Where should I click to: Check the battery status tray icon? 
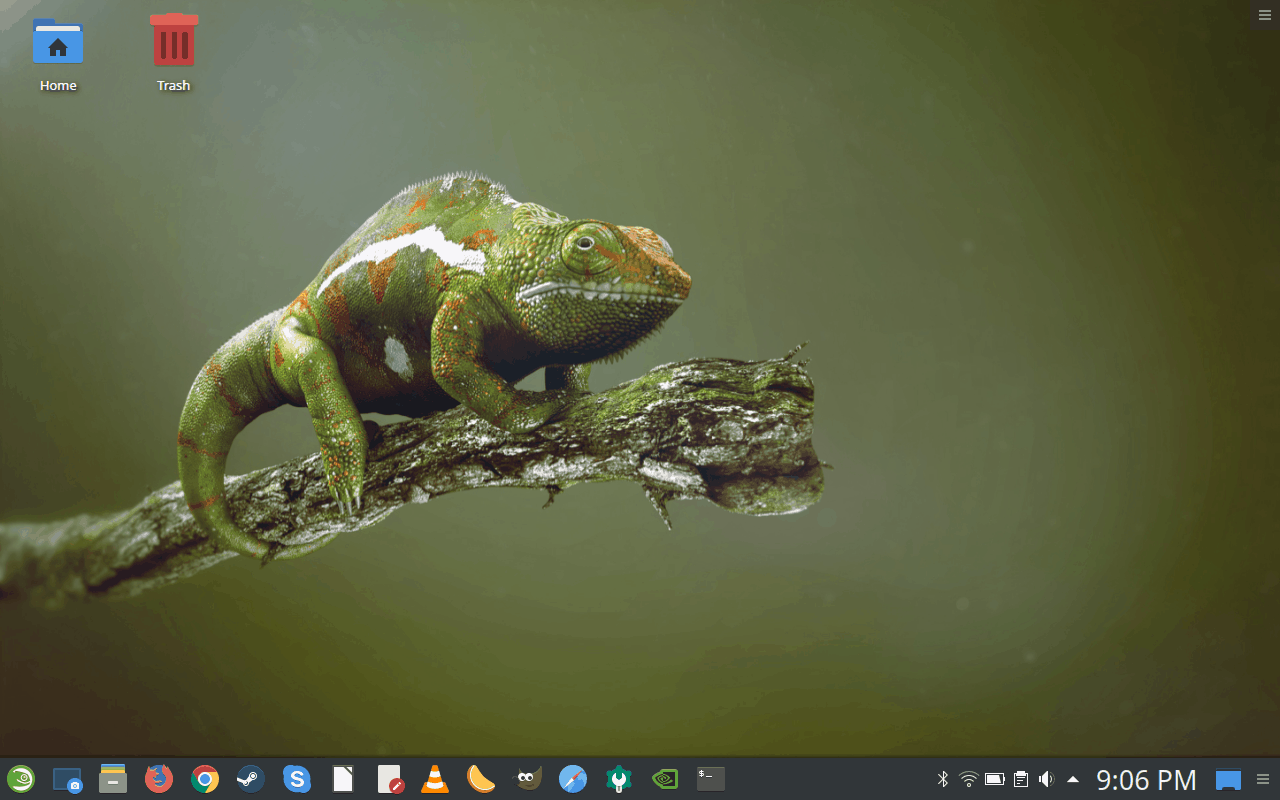coord(995,779)
